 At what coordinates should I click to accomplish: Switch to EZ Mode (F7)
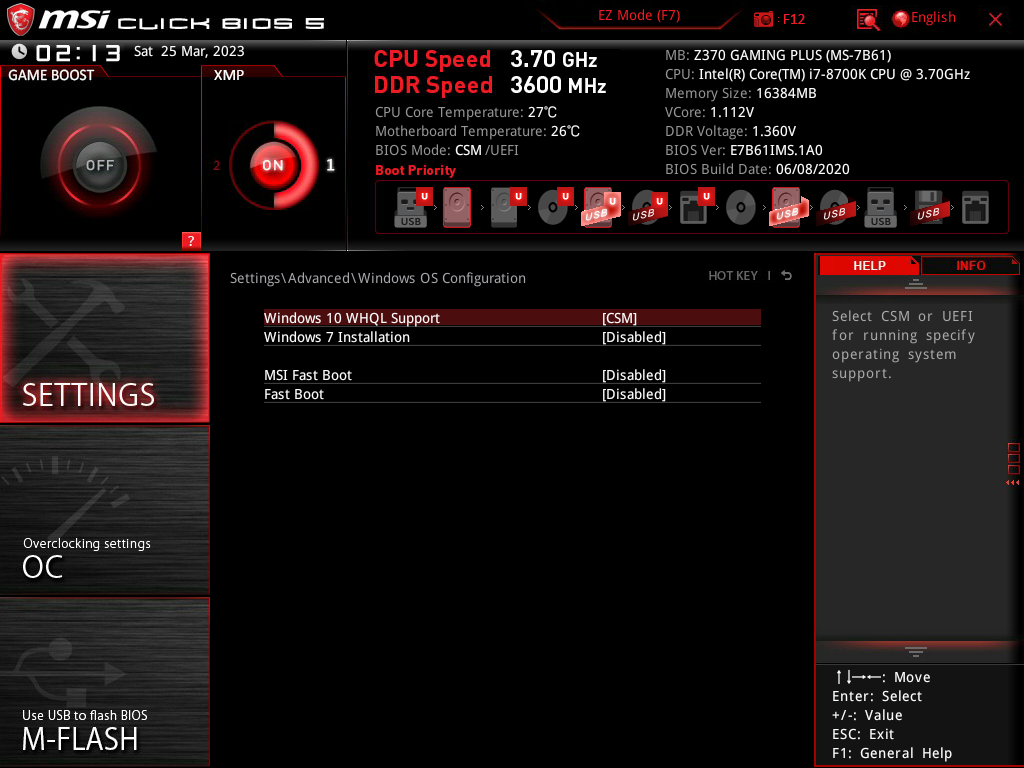click(639, 16)
